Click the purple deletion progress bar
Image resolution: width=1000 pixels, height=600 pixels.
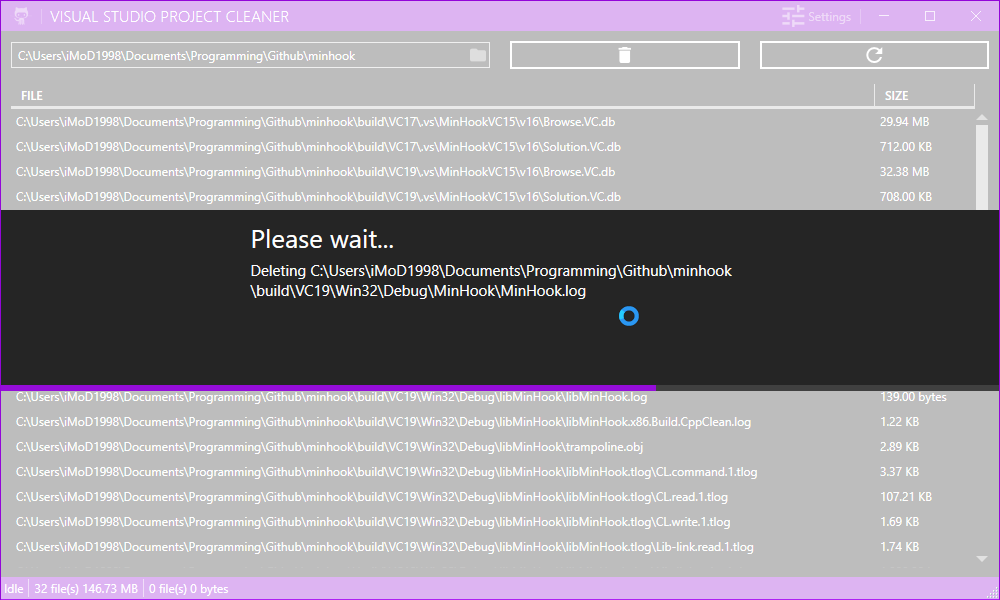click(x=328, y=388)
